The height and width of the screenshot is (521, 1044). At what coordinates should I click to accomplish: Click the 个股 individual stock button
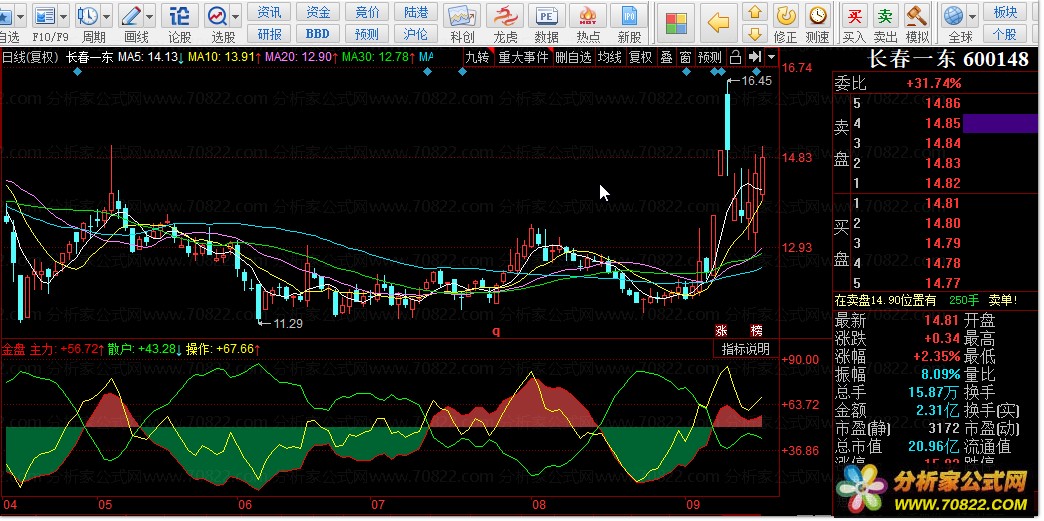coord(1005,34)
